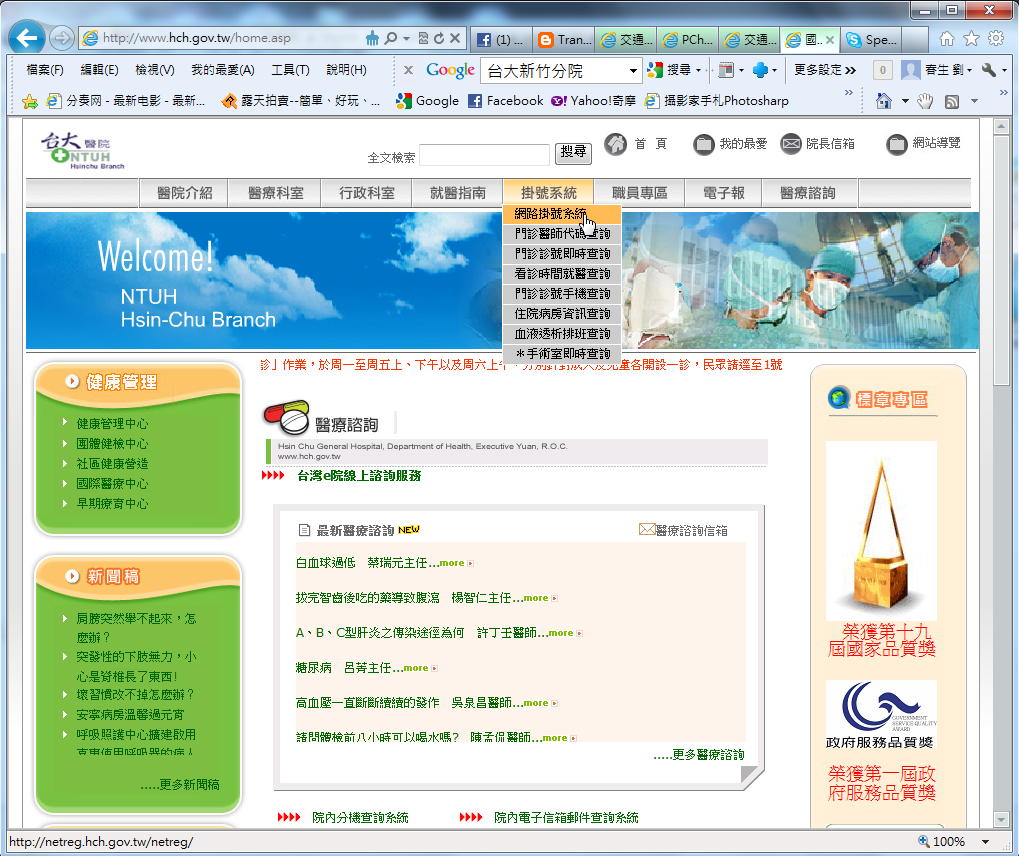1019x856 pixels.
Task: Open the 檢視(V) menu
Action: [x=155, y=70]
